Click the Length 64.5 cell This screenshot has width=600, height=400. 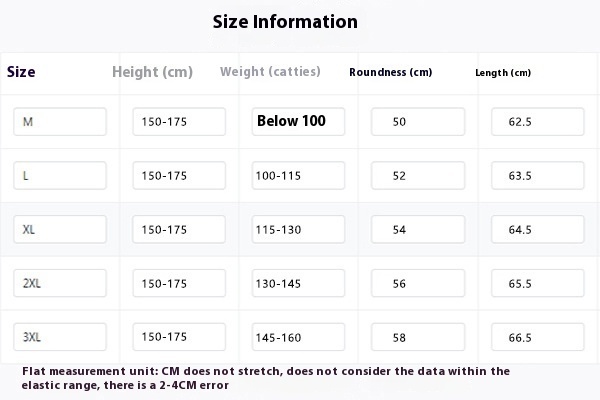click(538, 229)
